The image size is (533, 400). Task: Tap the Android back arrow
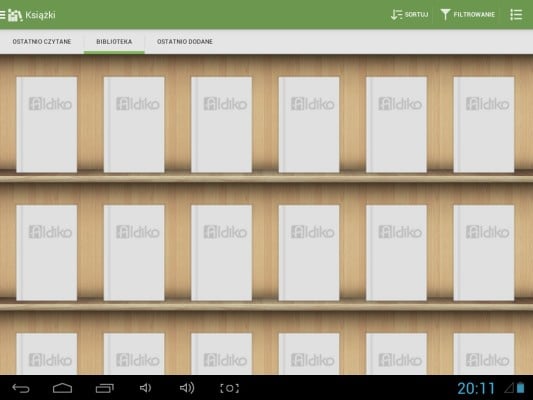pos(21,388)
